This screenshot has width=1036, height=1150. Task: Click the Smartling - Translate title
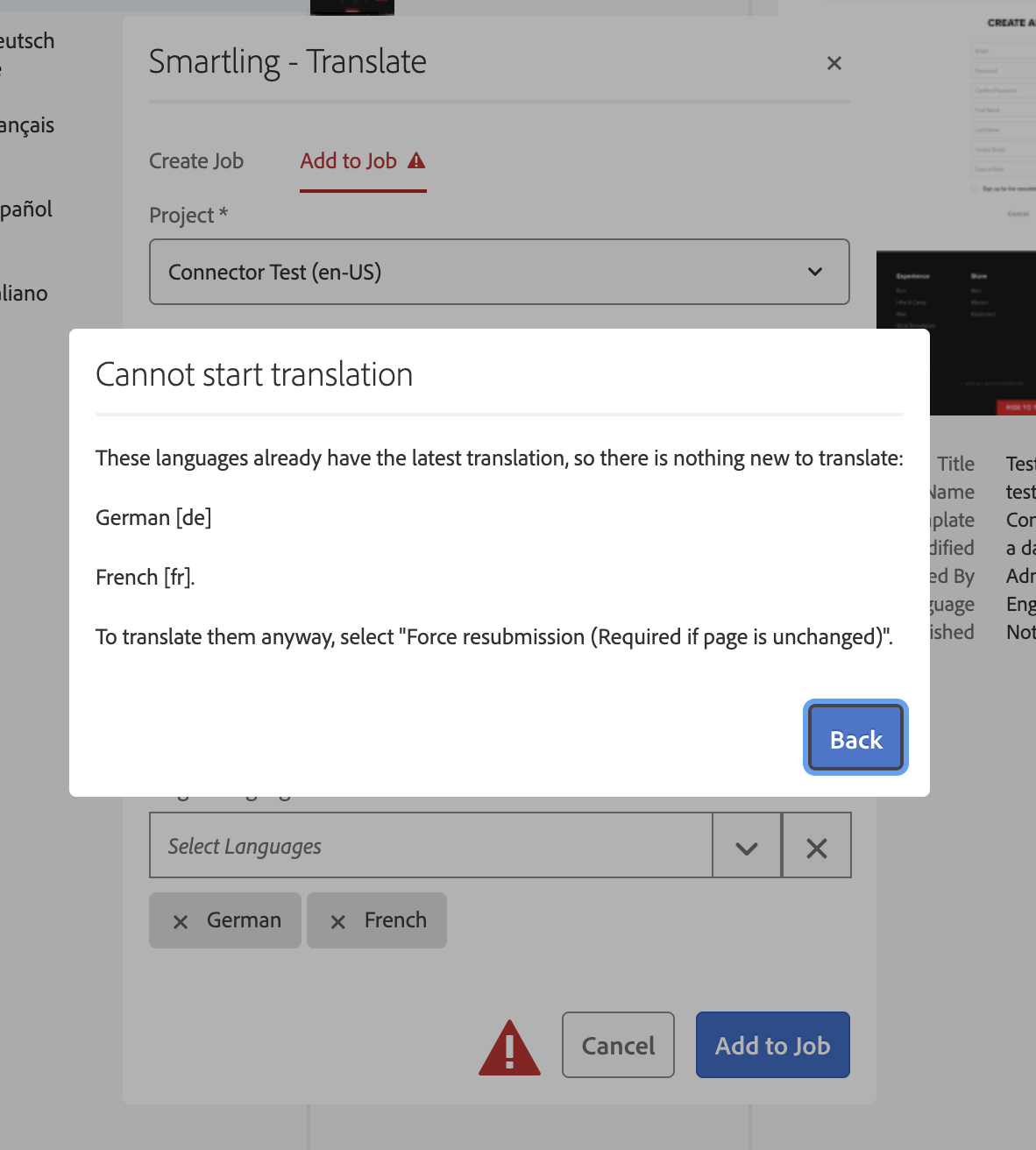[287, 62]
